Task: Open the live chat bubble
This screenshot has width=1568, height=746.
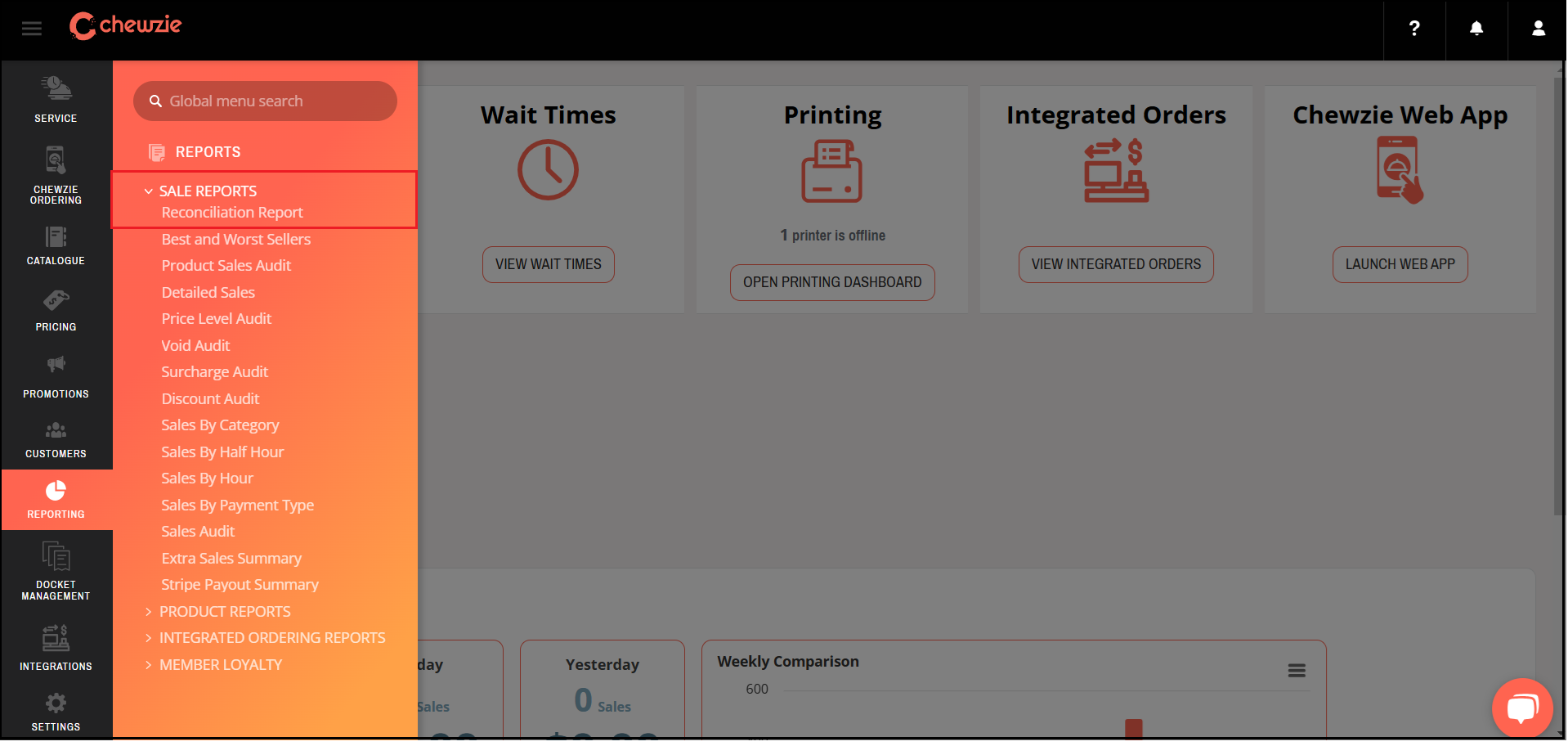Action: click(x=1522, y=708)
